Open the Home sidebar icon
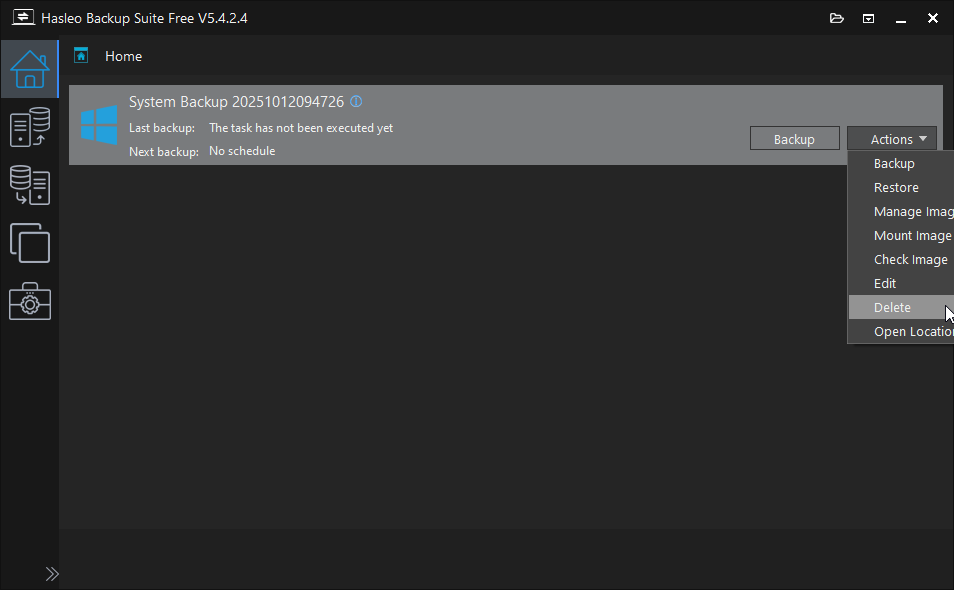 29,69
